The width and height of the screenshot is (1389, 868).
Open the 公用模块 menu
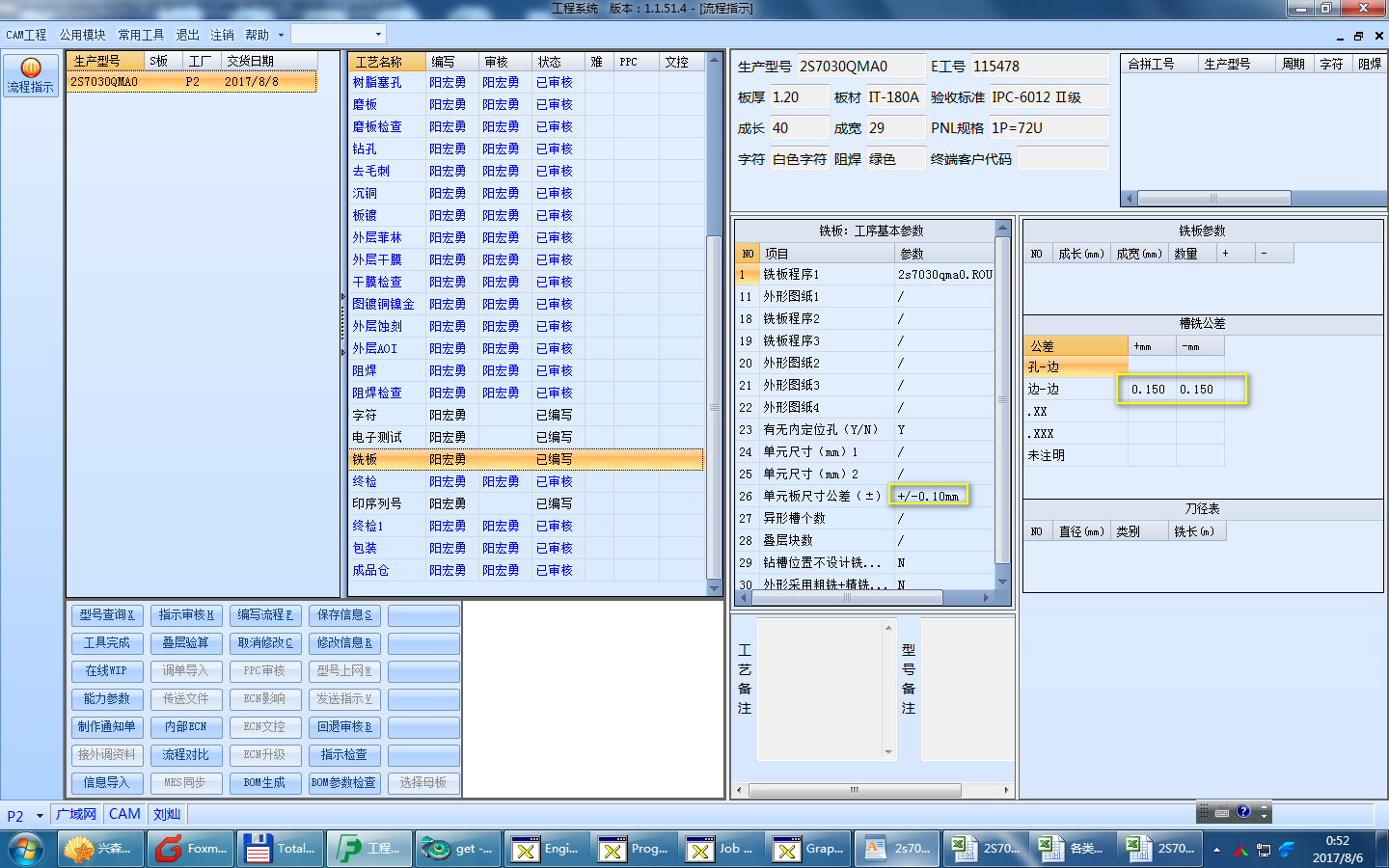point(82,35)
